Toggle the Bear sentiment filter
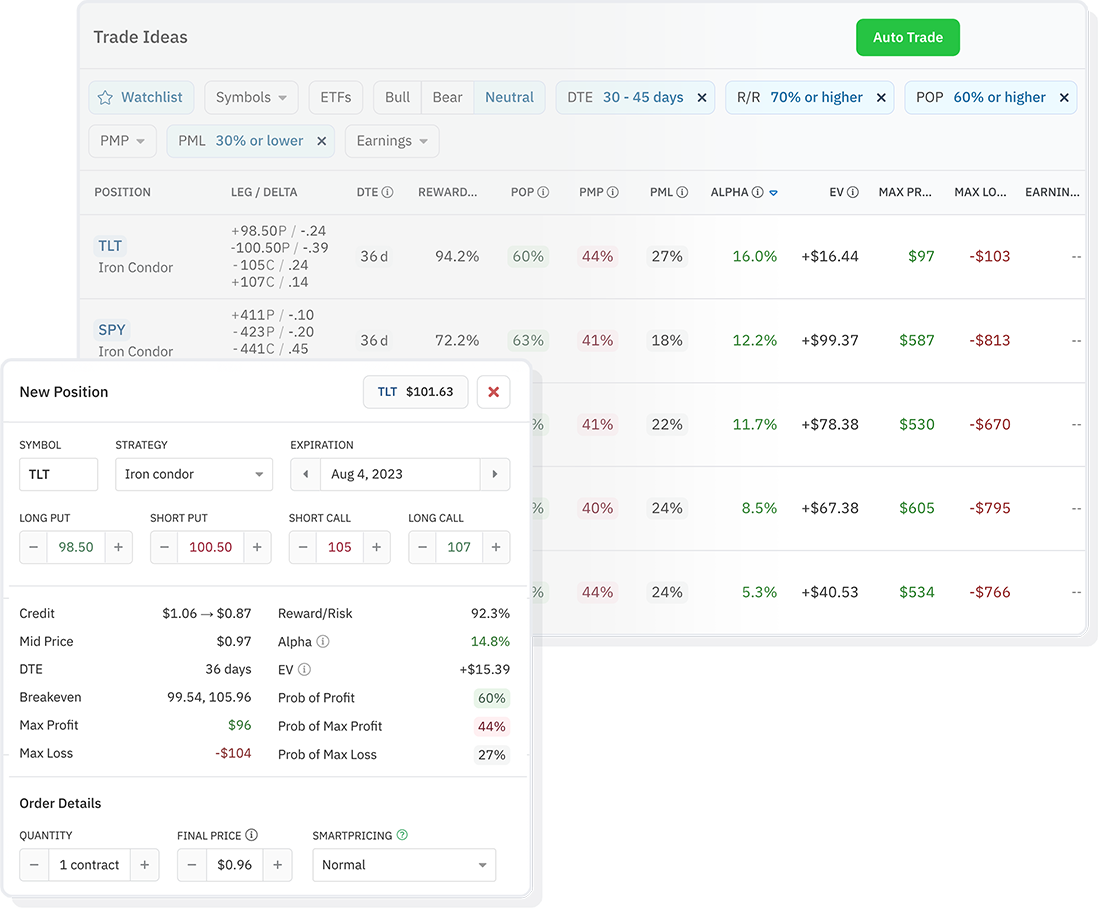The image size is (1098, 908). point(446,97)
